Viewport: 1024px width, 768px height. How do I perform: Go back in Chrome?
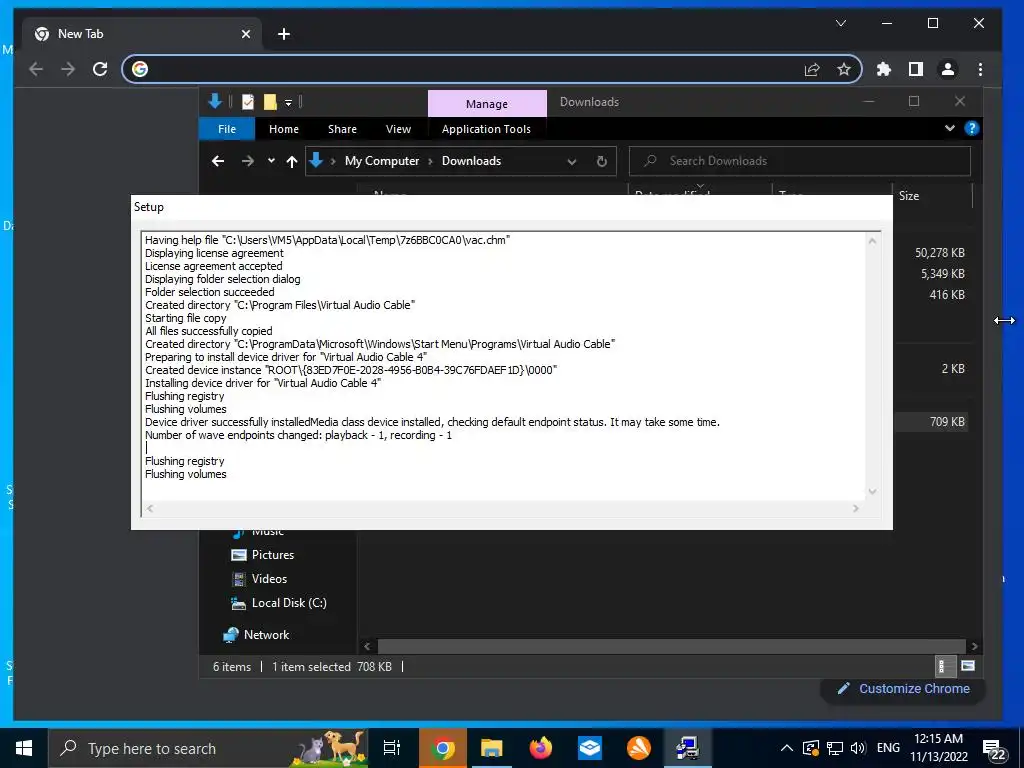36,69
